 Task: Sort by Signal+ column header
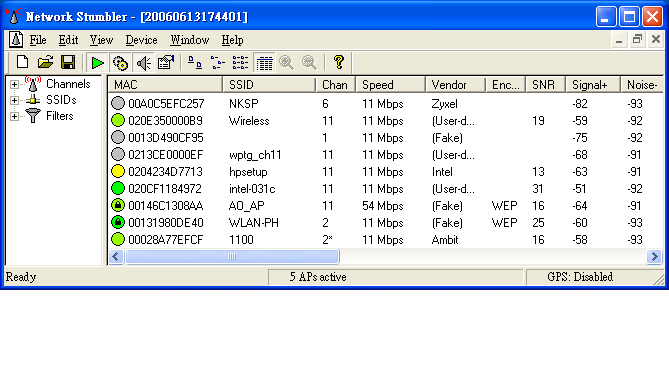pyautogui.click(x=593, y=84)
